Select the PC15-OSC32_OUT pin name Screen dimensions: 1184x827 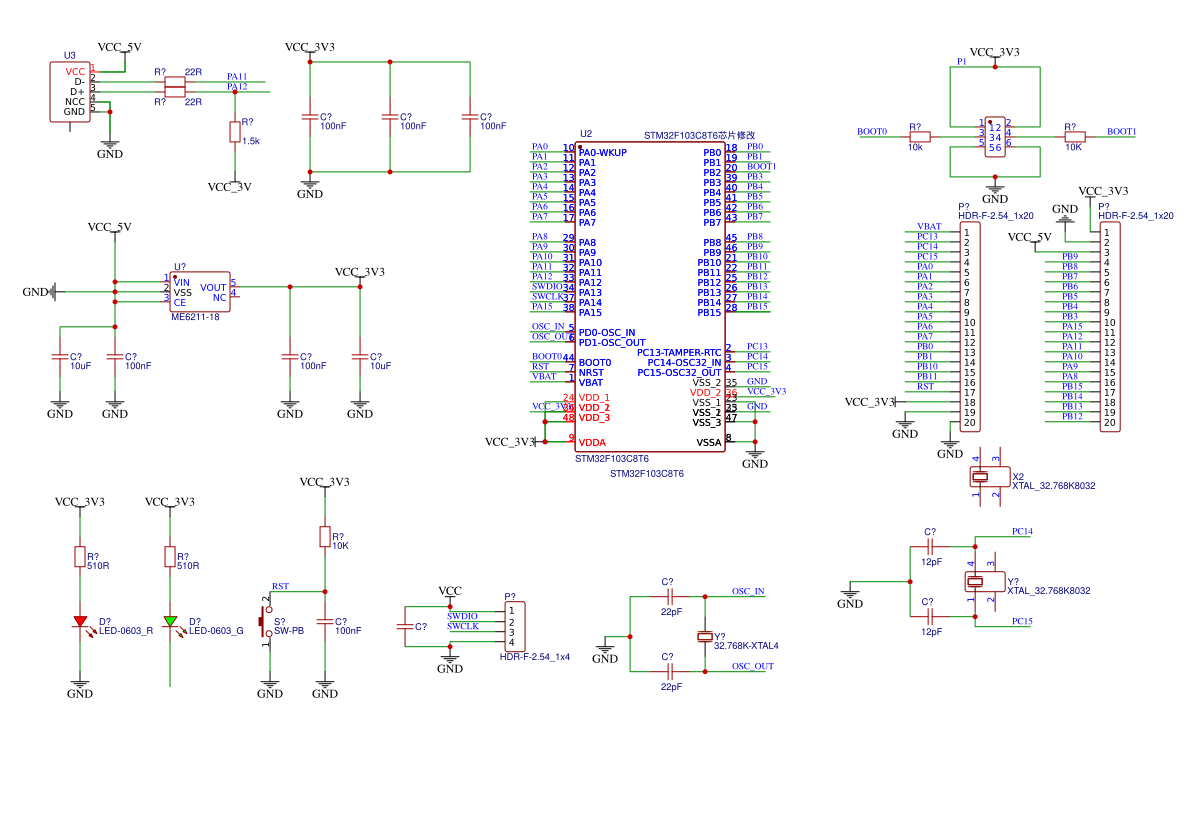coord(680,372)
